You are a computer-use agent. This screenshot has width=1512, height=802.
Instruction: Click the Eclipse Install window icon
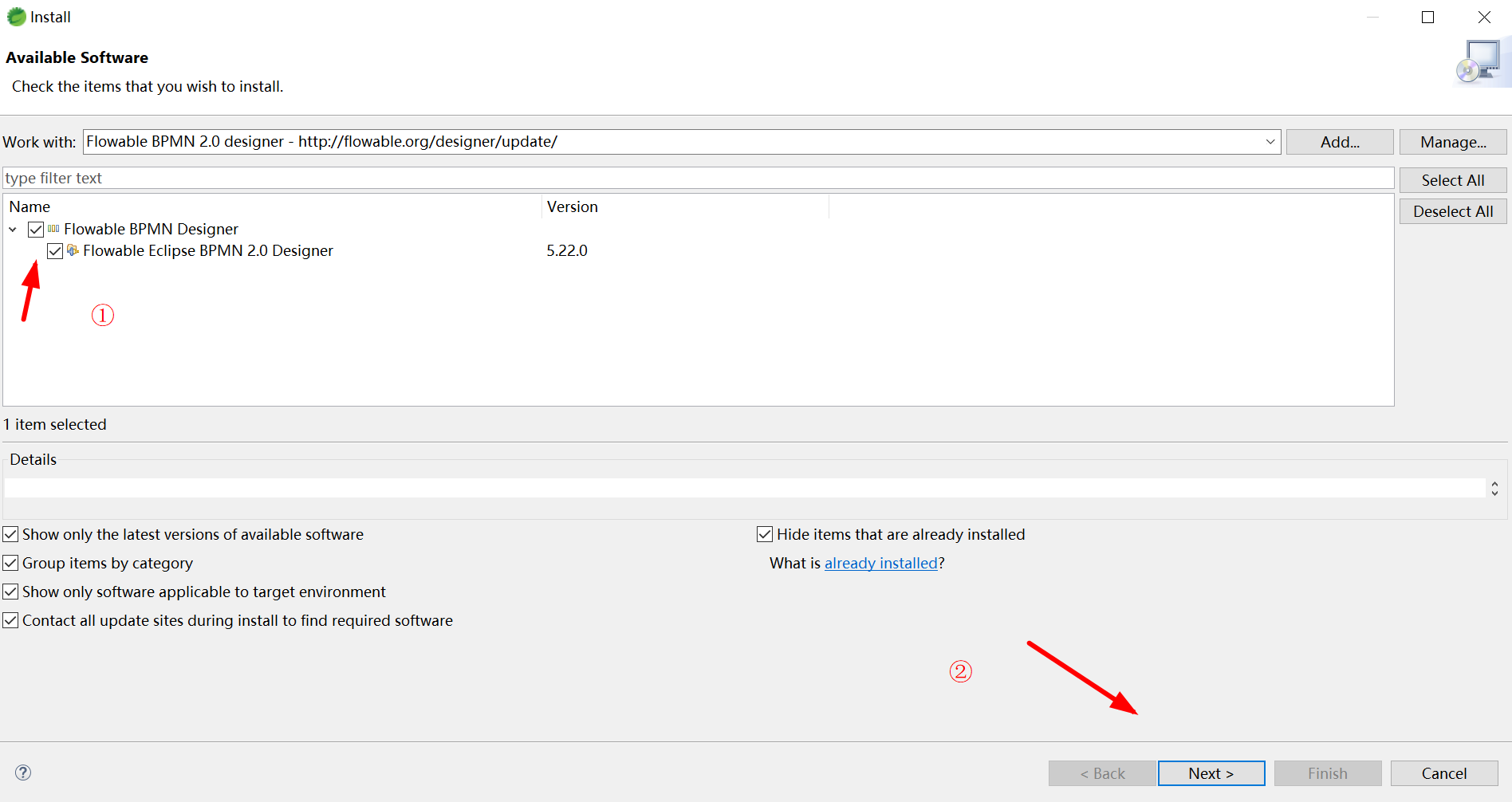(x=16, y=17)
